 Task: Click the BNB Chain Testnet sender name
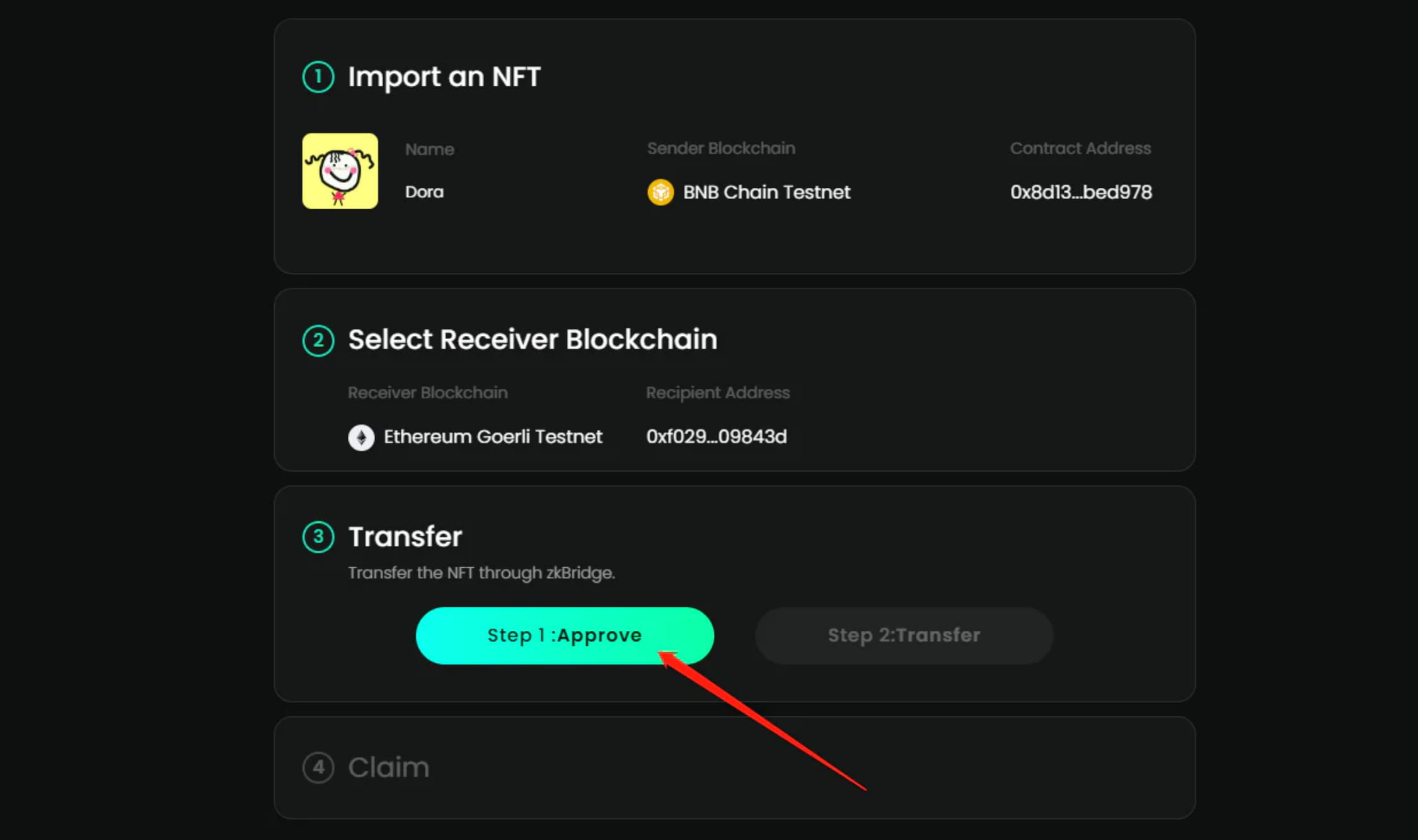[x=767, y=192]
